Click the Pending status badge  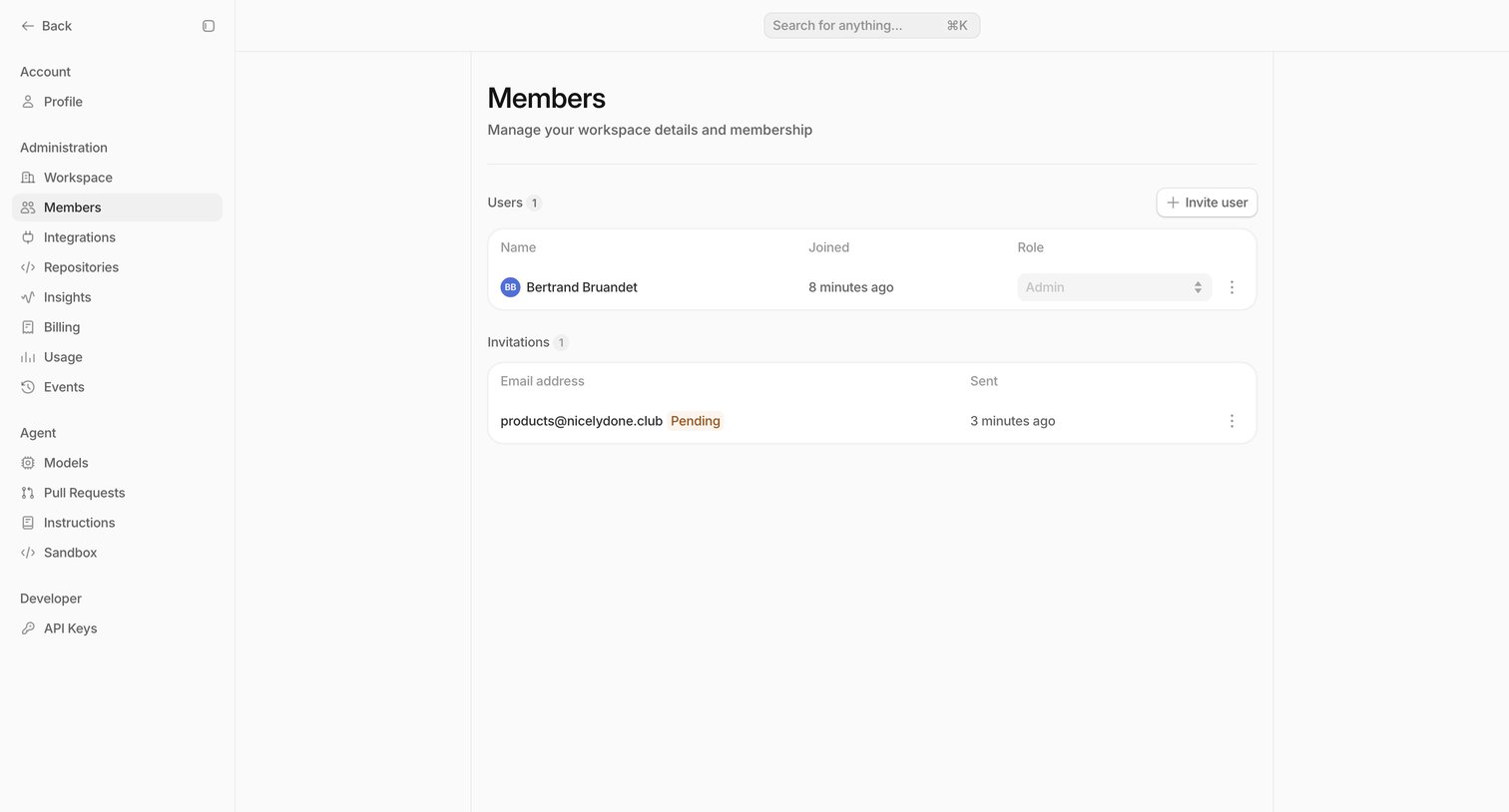[696, 421]
